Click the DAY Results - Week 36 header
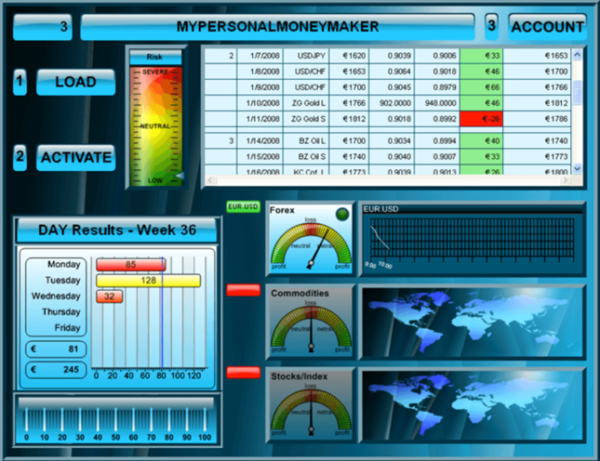The image size is (600, 461). 117,230
